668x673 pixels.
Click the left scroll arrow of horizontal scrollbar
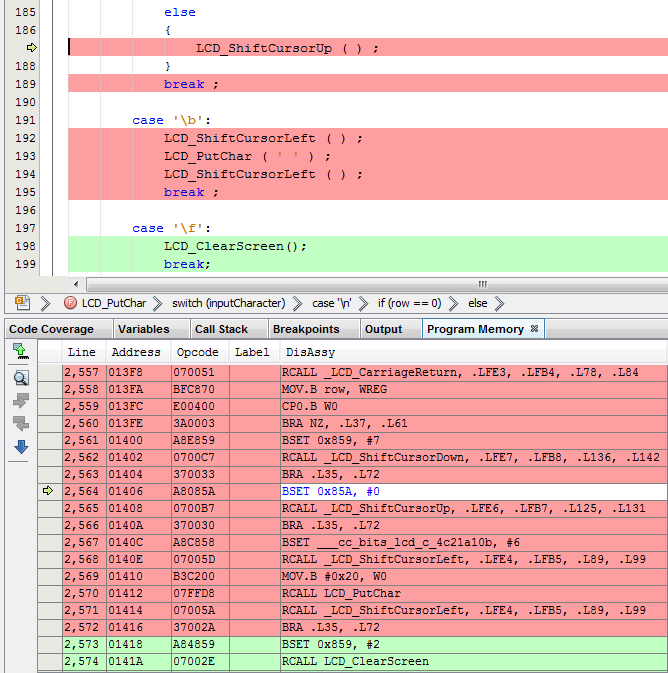pyautogui.click(x=76, y=284)
